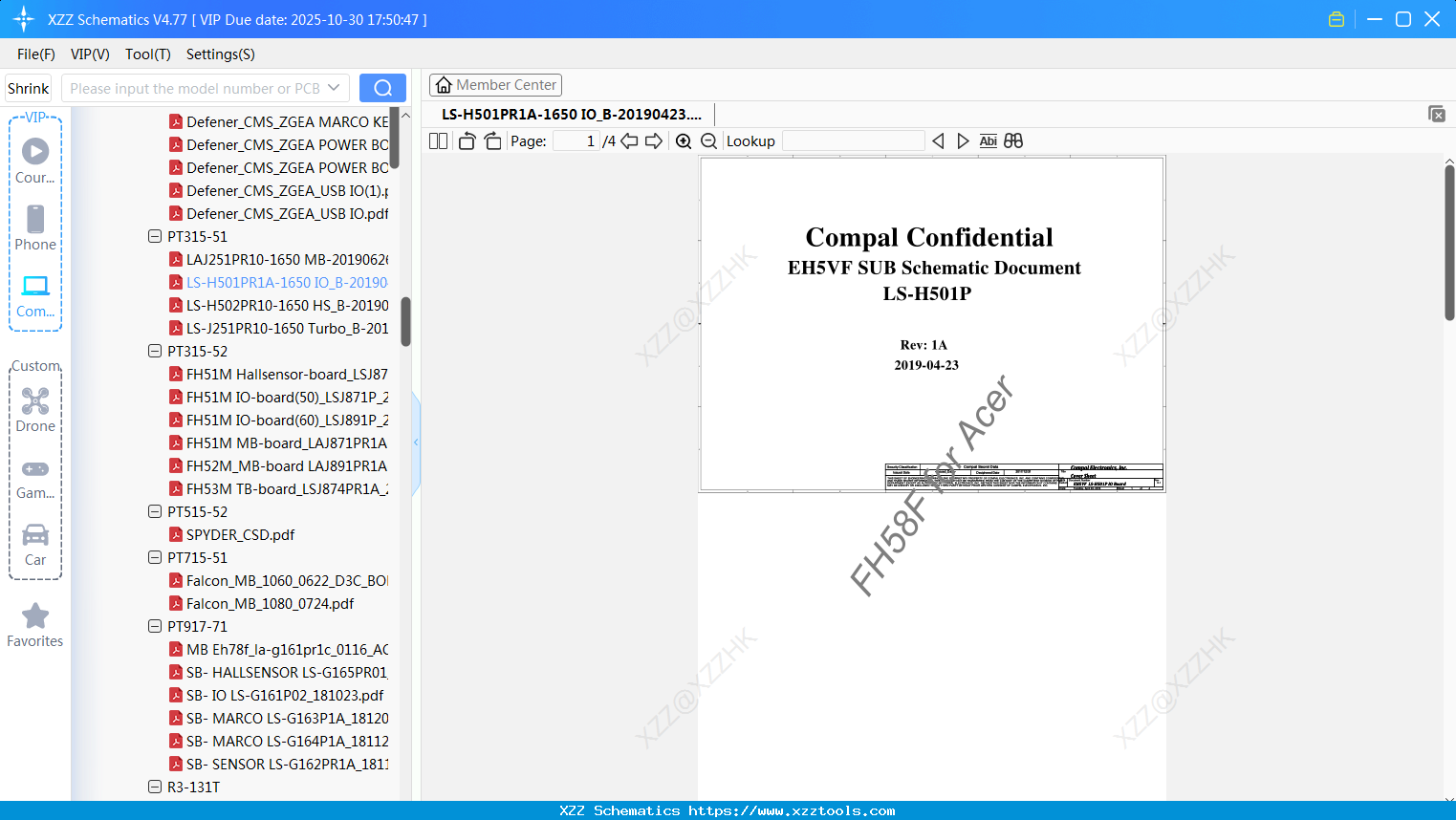Collapse the R3-131T folder
This screenshot has height=820, width=1456.
155,787
